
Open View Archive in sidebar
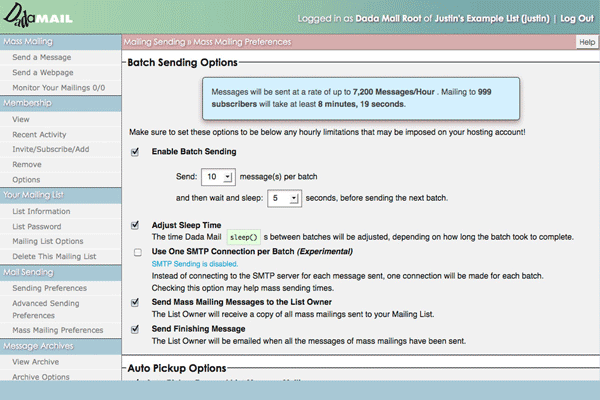[x=36, y=362]
